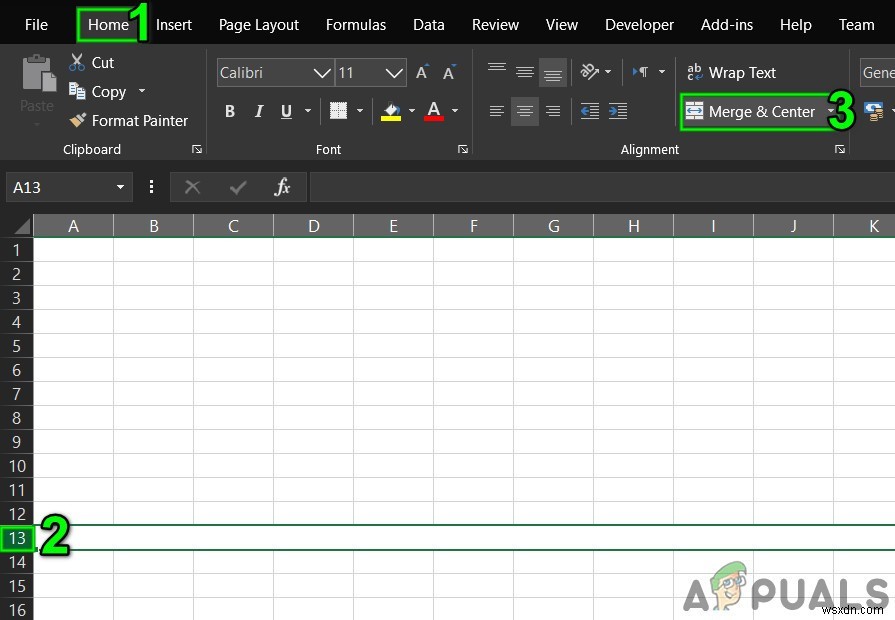
Task: Click the Cut scissors icon
Action: [x=77, y=62]
